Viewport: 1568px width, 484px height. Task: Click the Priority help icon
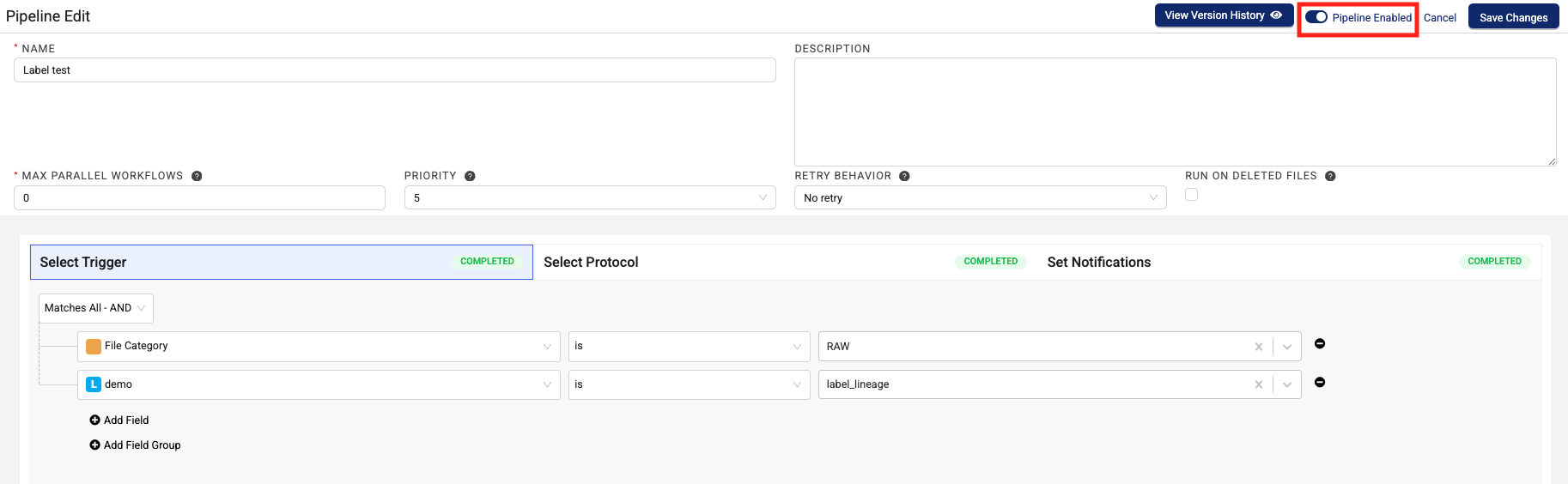[x=470, y=176]
